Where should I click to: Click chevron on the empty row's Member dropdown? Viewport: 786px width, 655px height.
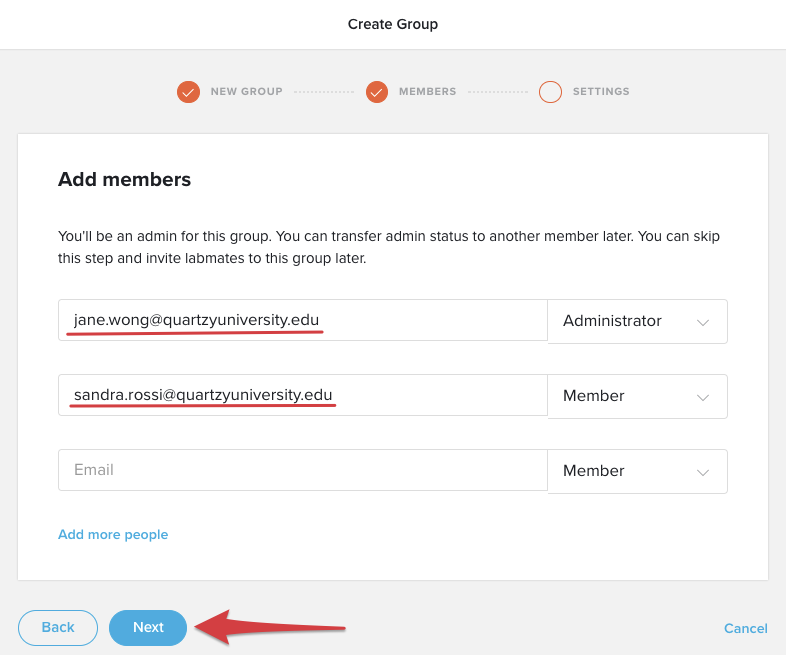click(703, 472)
